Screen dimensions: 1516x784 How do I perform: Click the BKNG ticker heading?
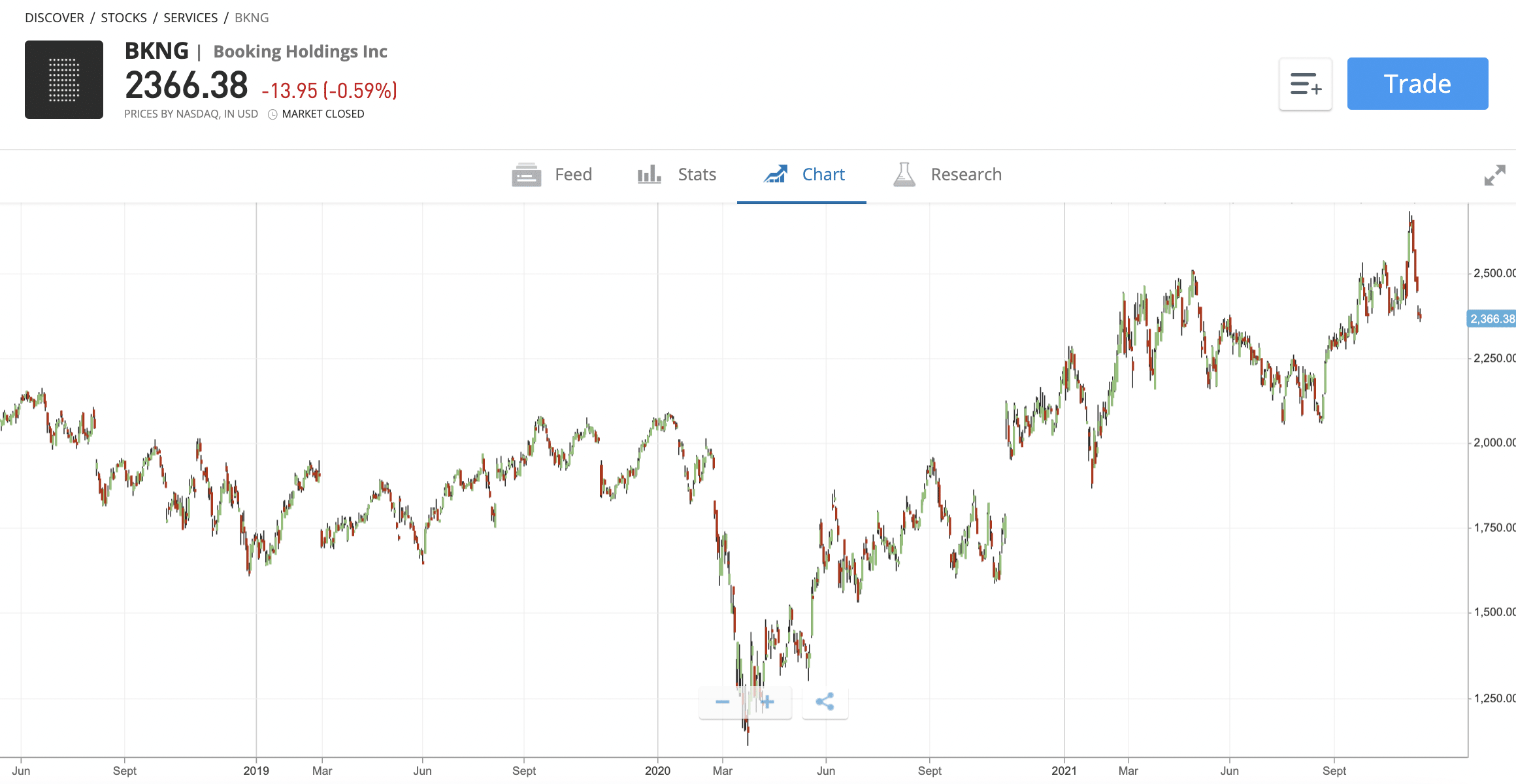click(157, 50)
